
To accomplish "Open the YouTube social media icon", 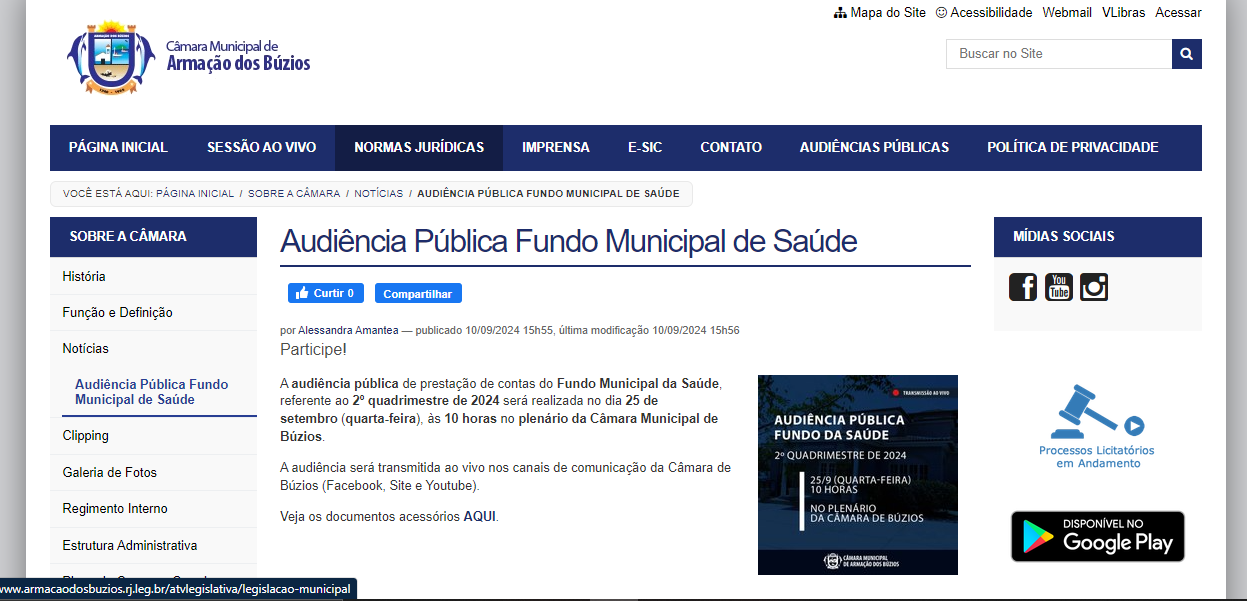I will 1058,287.
